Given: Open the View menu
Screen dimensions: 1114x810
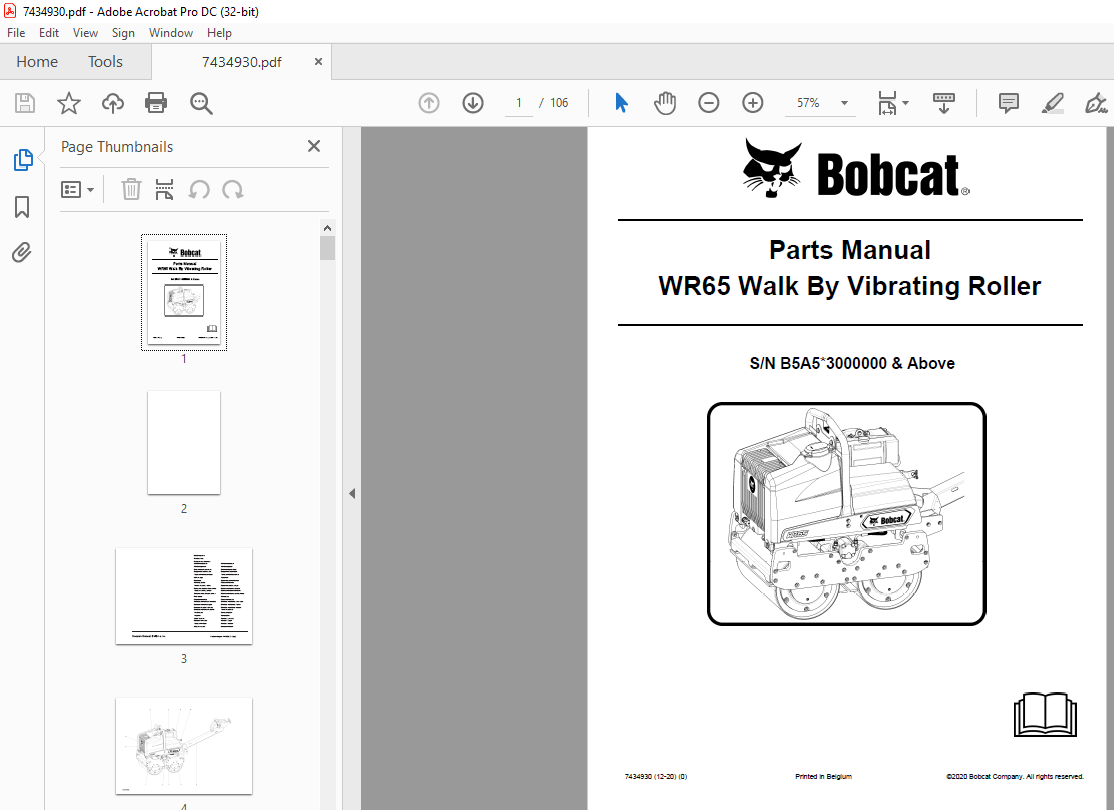Looking at the screenshot, I should pos(85,33).
